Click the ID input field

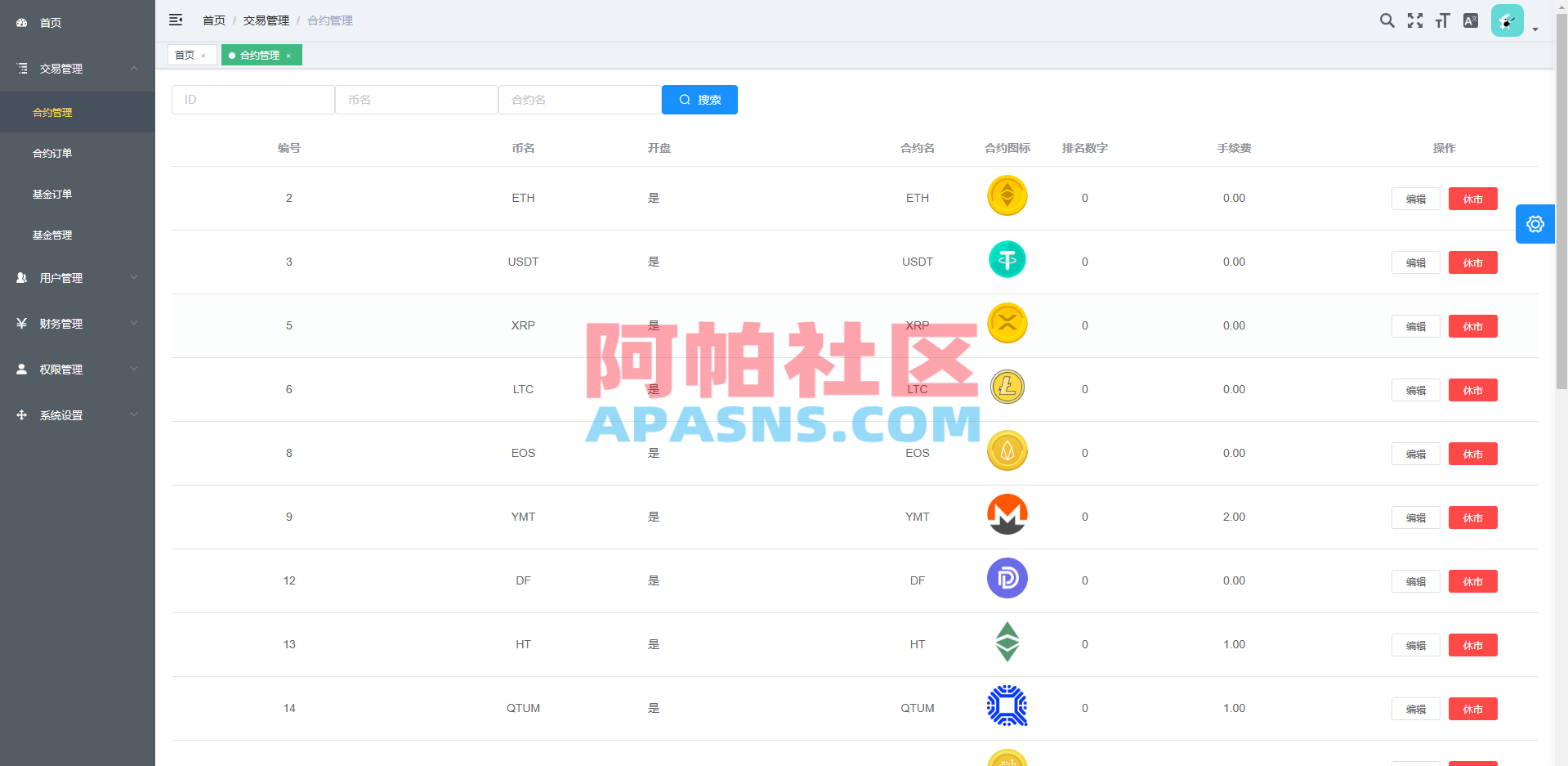point(252,99)
